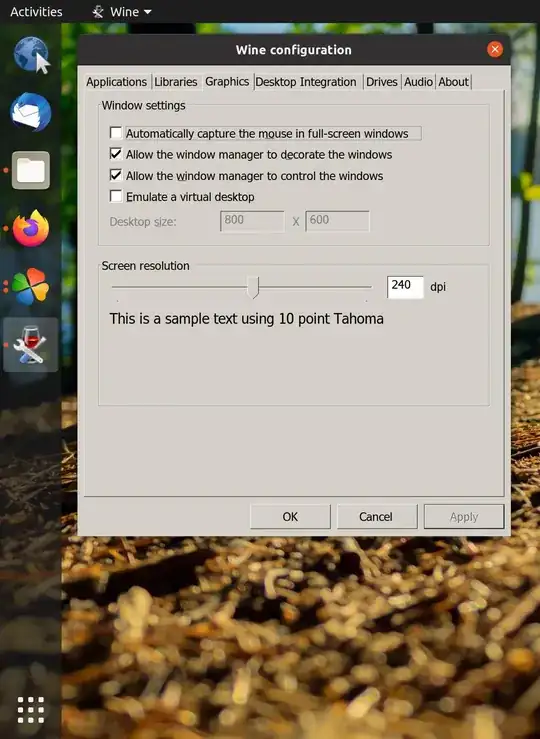Click the dpi value field showing 240
Image resolution: width=540 pixels, height=739 pixels.
click(x=405, y=287)
